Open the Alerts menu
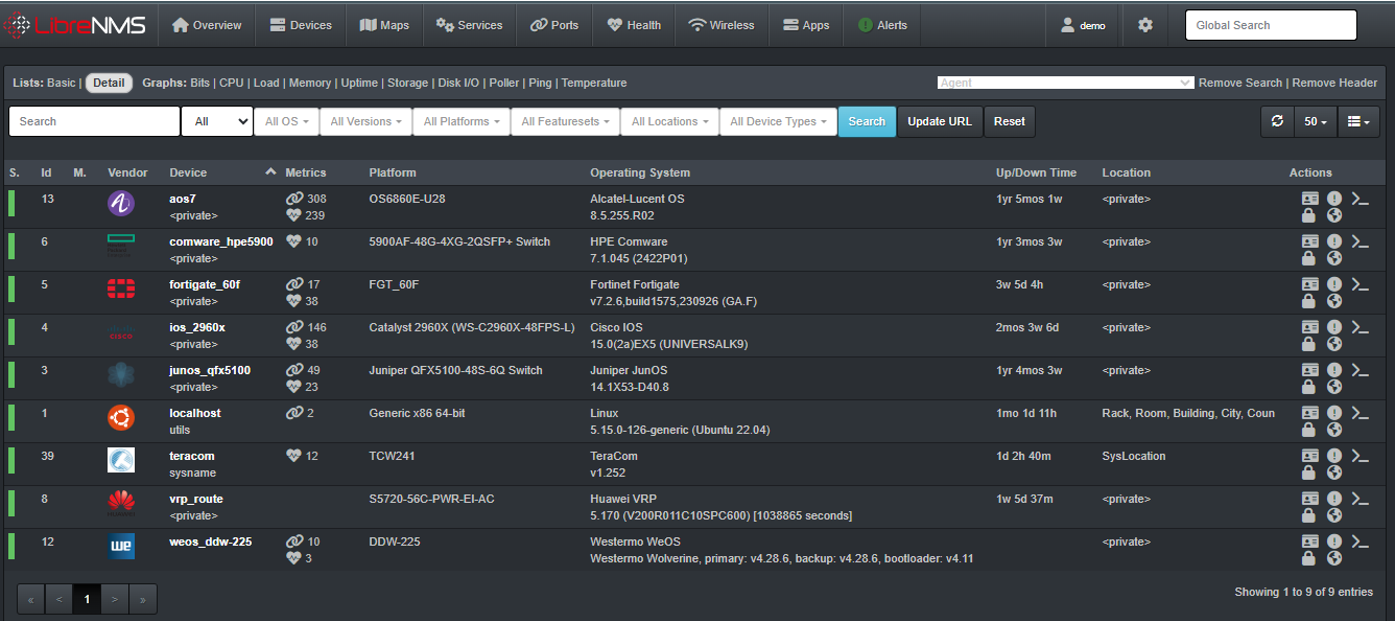Image resolution: width=1396 pixels, height=621 pixels. point(883,25)
